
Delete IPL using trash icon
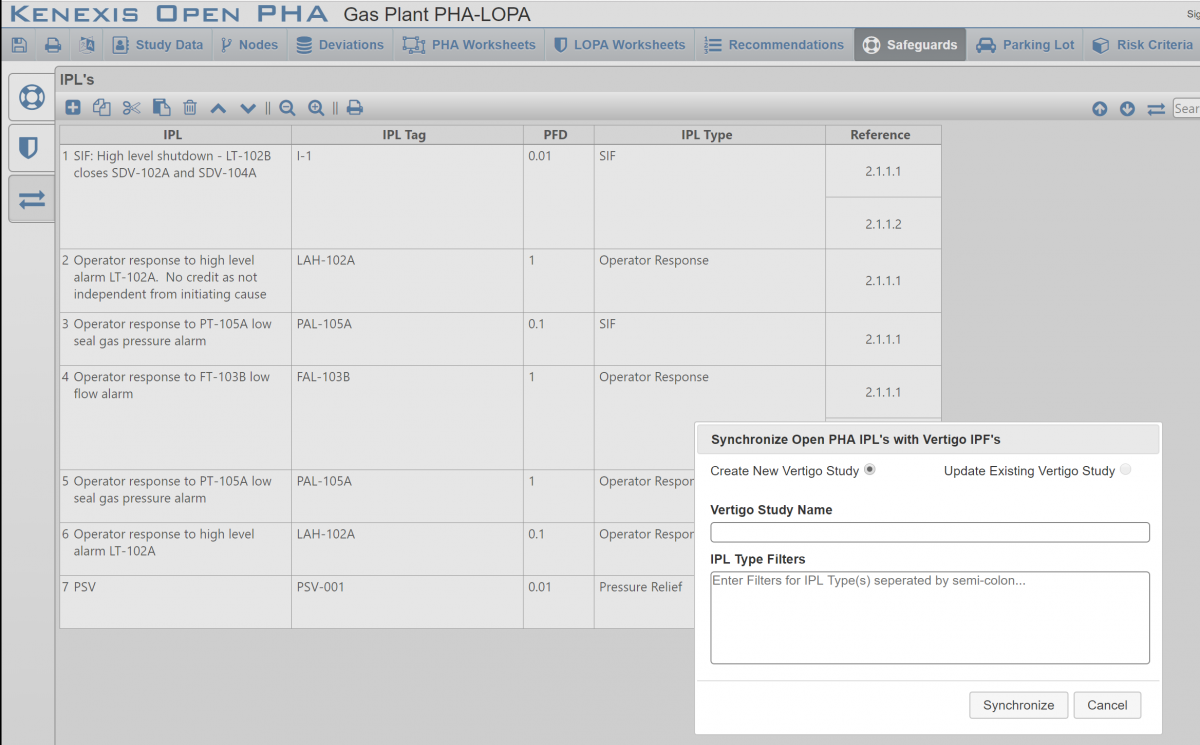(x=190, y=108)
